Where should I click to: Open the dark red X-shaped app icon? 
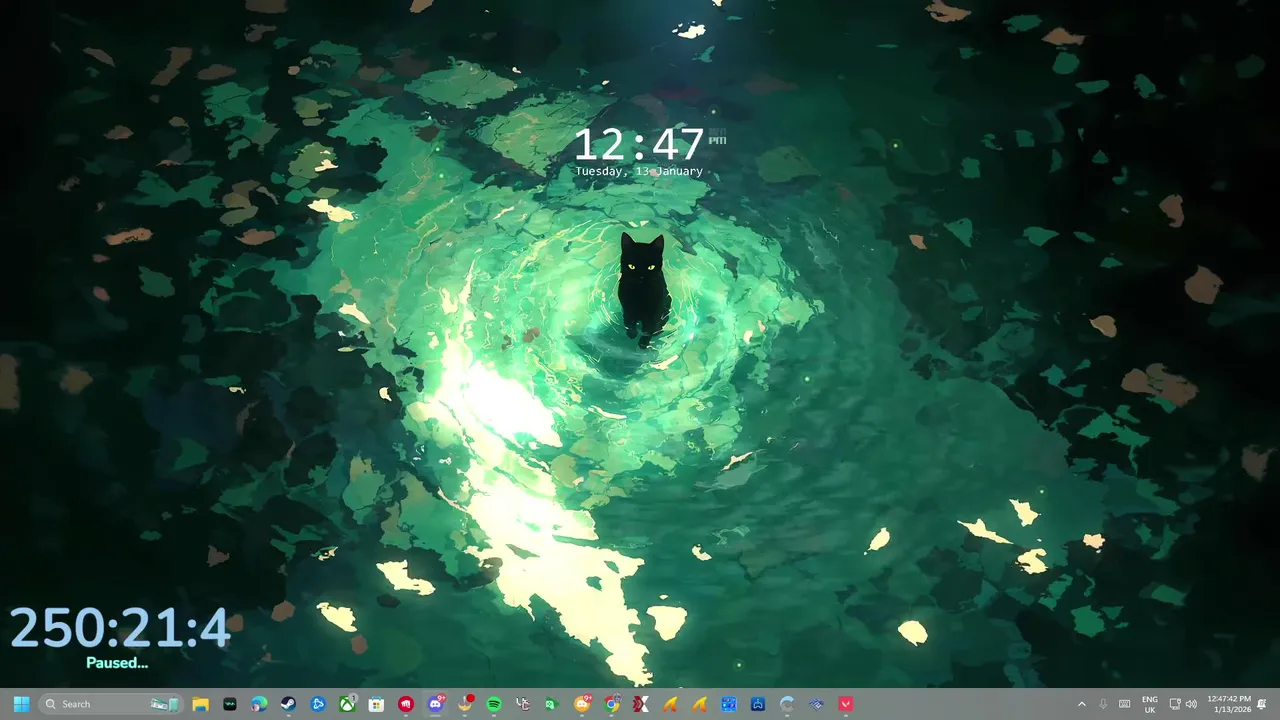point(641,704)
